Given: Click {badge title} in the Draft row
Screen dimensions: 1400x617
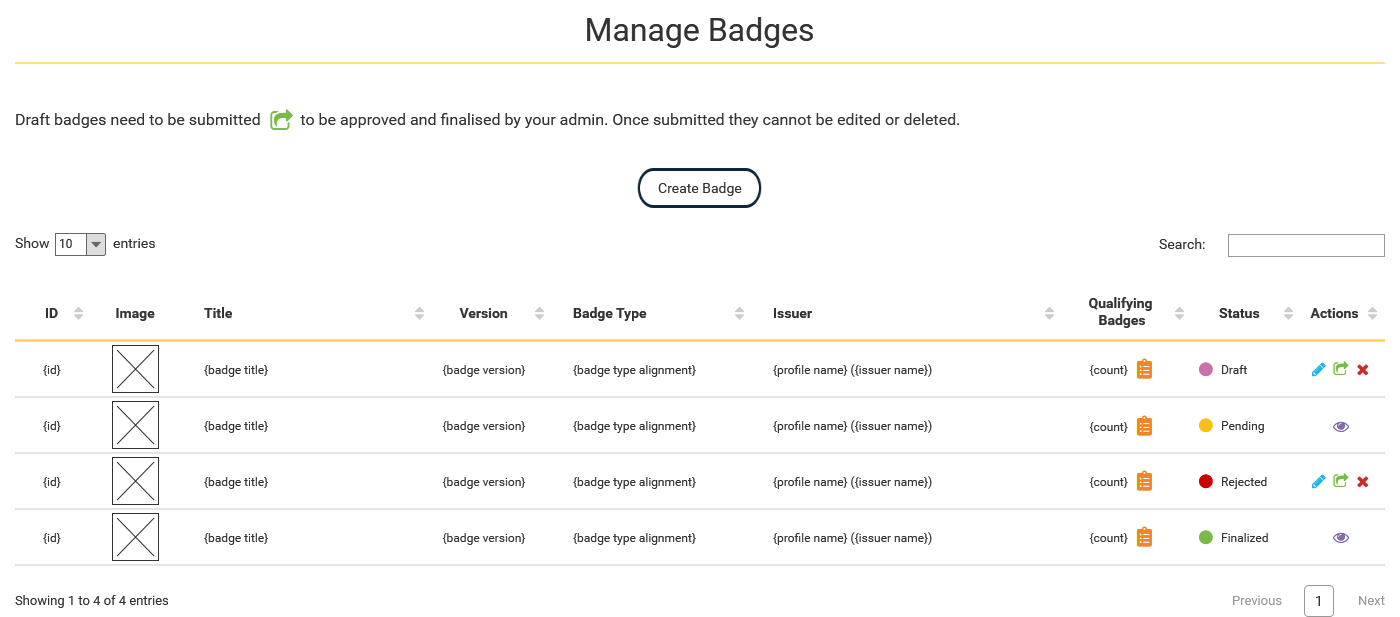Looking at the screenshot, I should point(236,370).
